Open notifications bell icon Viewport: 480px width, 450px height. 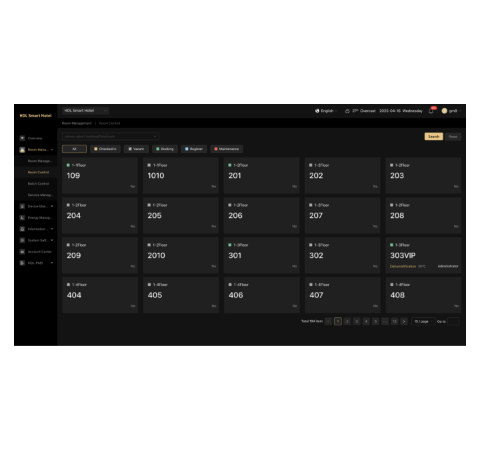pos(431,111)
